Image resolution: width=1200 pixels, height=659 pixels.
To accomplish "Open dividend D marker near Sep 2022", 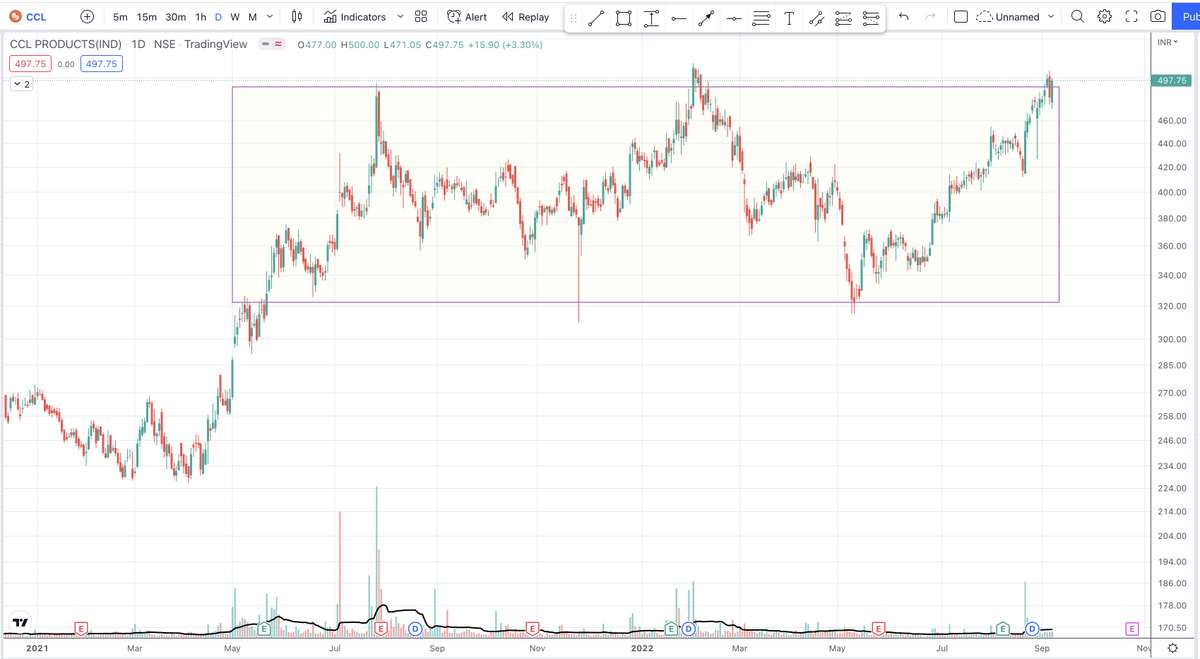I will point(1032,629).
